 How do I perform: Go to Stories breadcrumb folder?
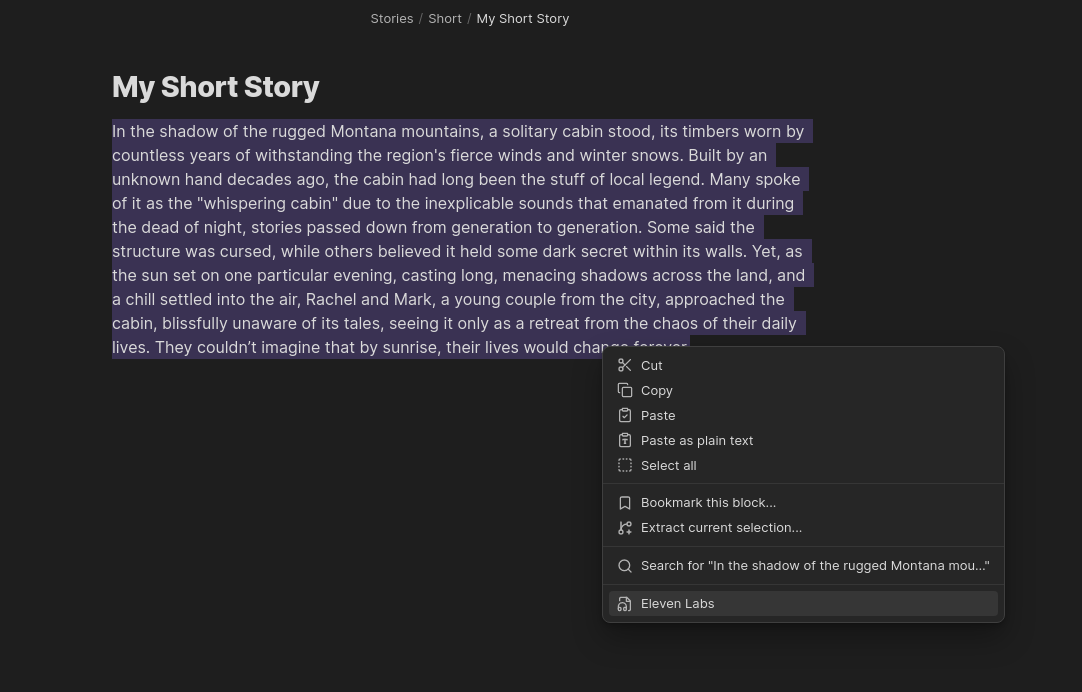tap(391, 19)
